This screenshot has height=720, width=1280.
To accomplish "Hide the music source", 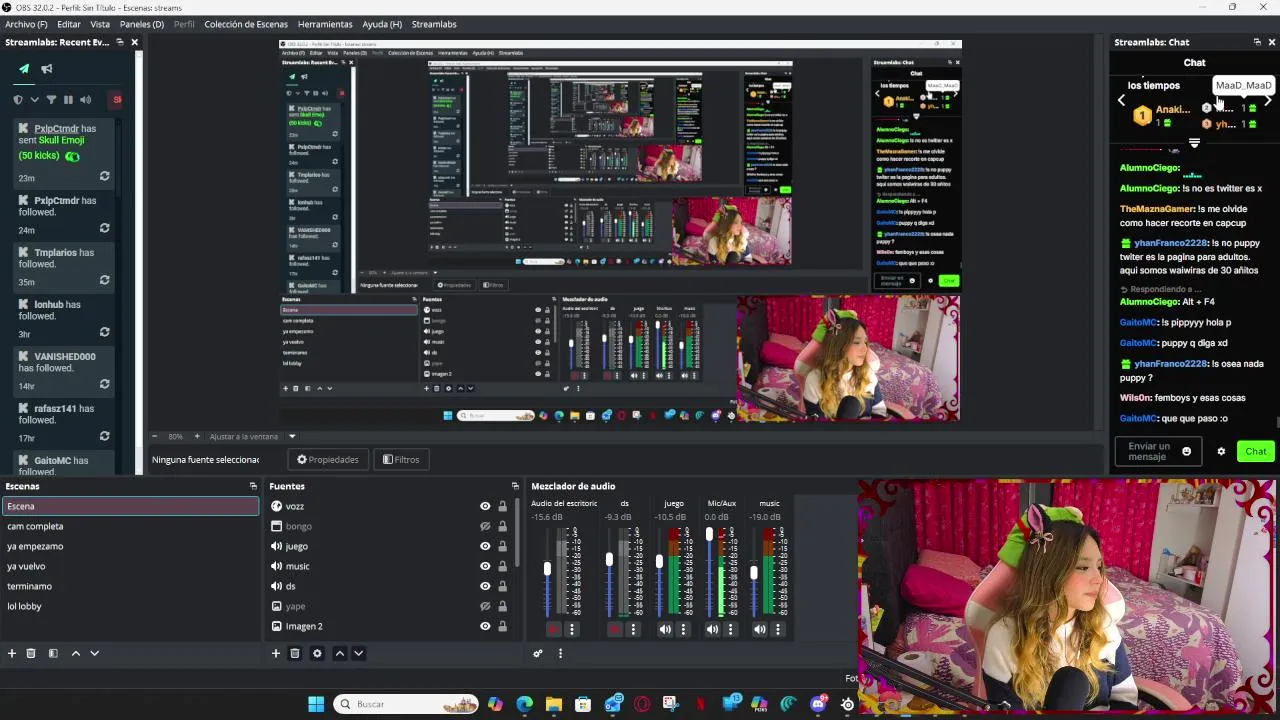I will coord(485,566).
